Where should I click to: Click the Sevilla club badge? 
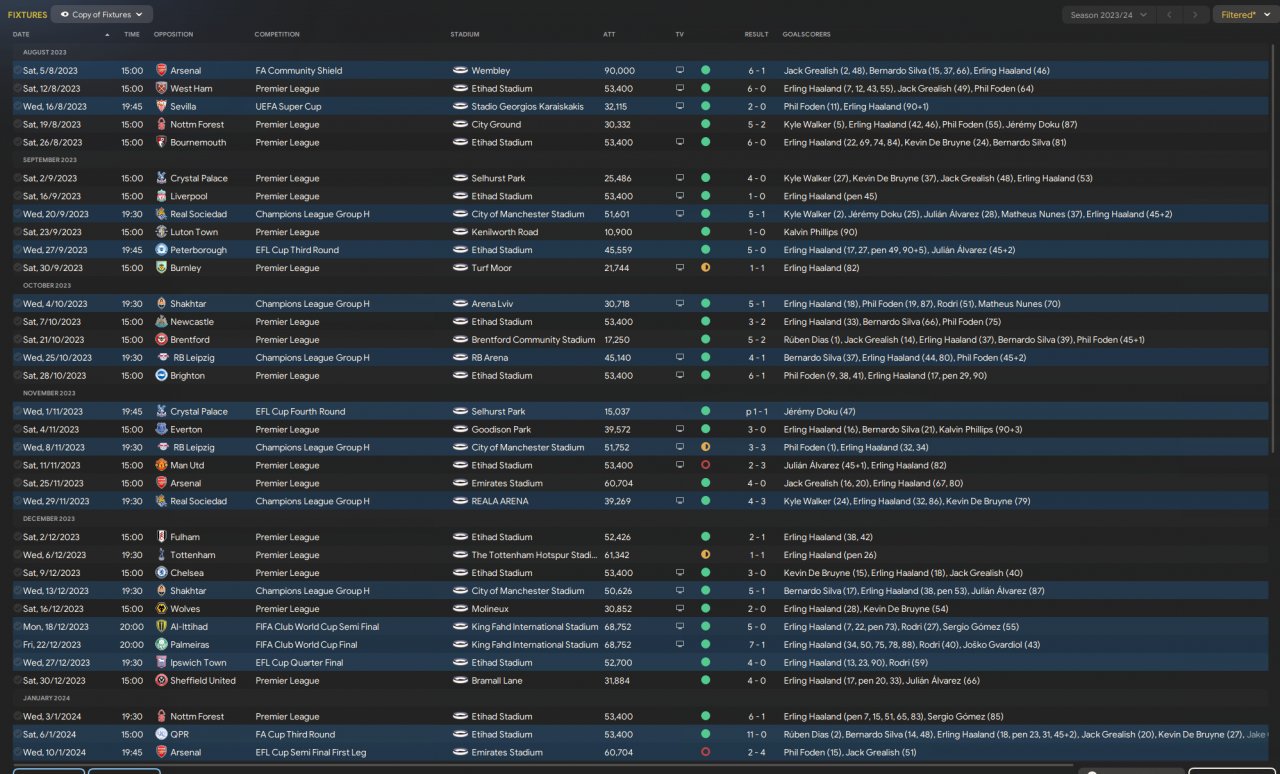pyautogui.click(x=162, y=107)
